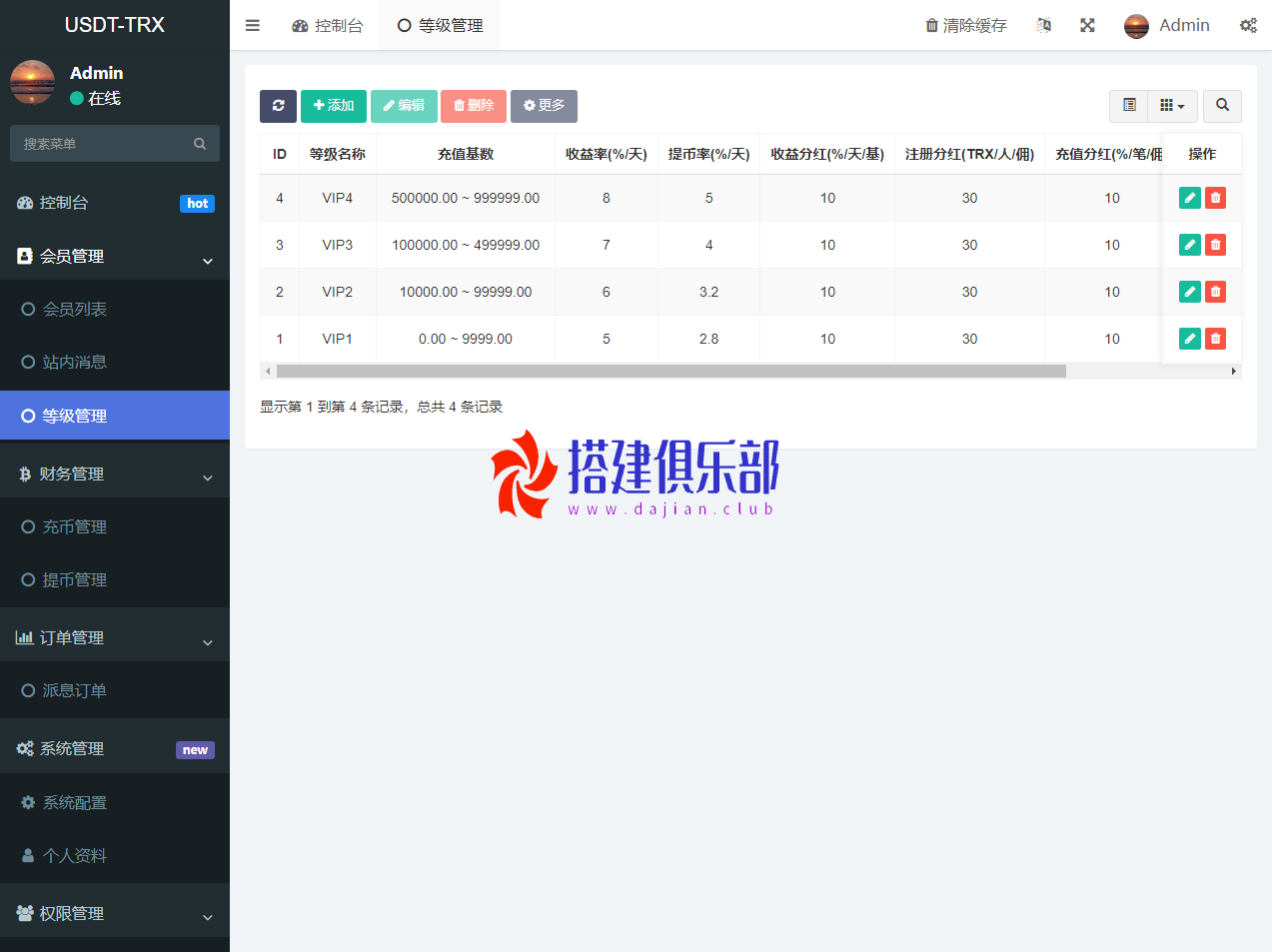Switch to 控制台 top tab
Viewport: 1272px width, 952px height.
click(328, 26)
